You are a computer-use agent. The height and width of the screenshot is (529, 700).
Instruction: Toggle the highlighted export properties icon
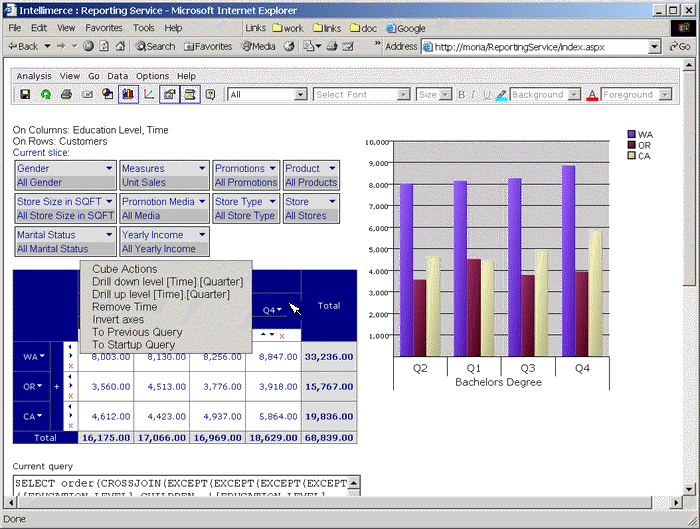click(169, 94)
